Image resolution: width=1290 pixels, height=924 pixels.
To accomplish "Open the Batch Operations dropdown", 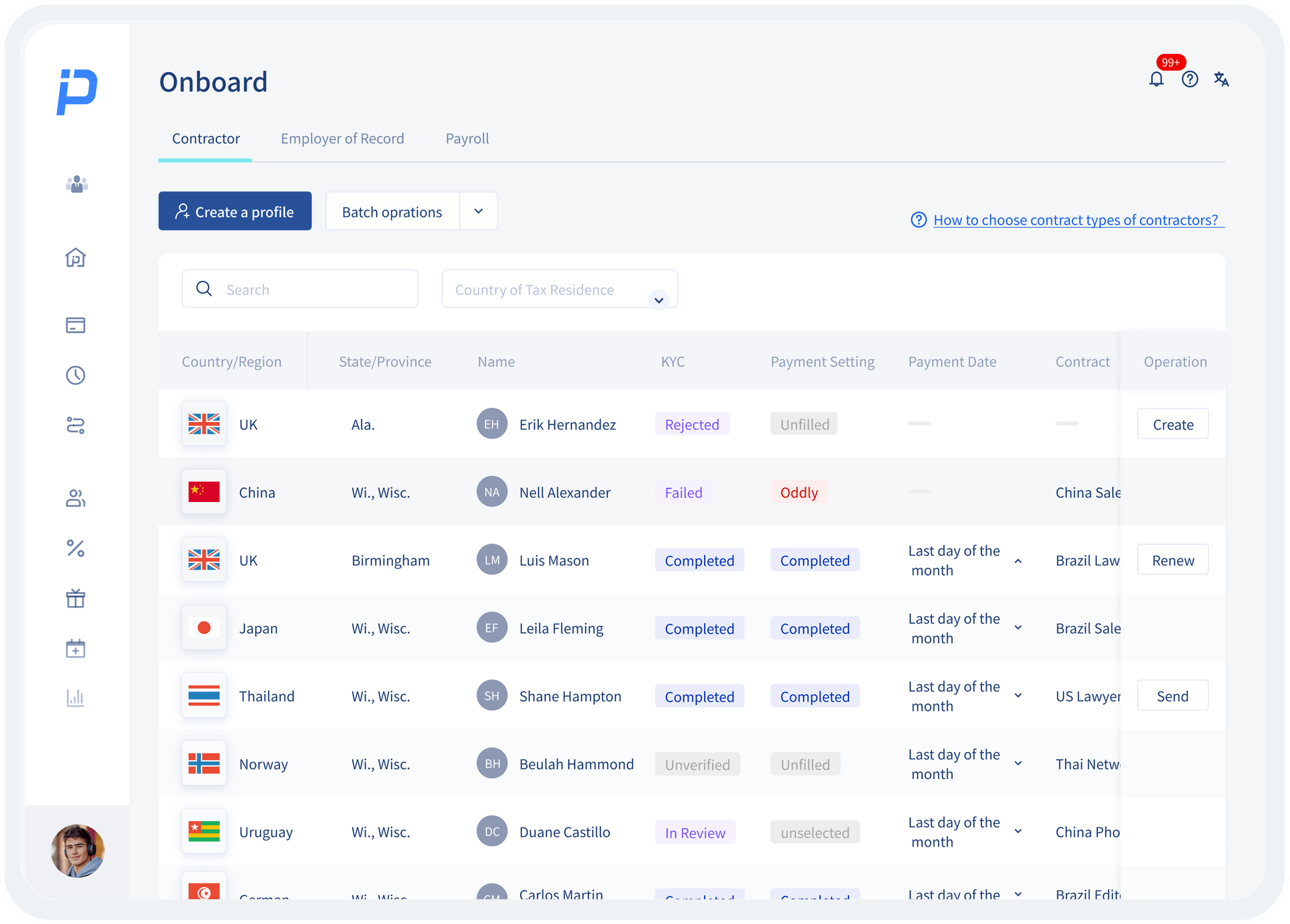I will tap(479, 211).
